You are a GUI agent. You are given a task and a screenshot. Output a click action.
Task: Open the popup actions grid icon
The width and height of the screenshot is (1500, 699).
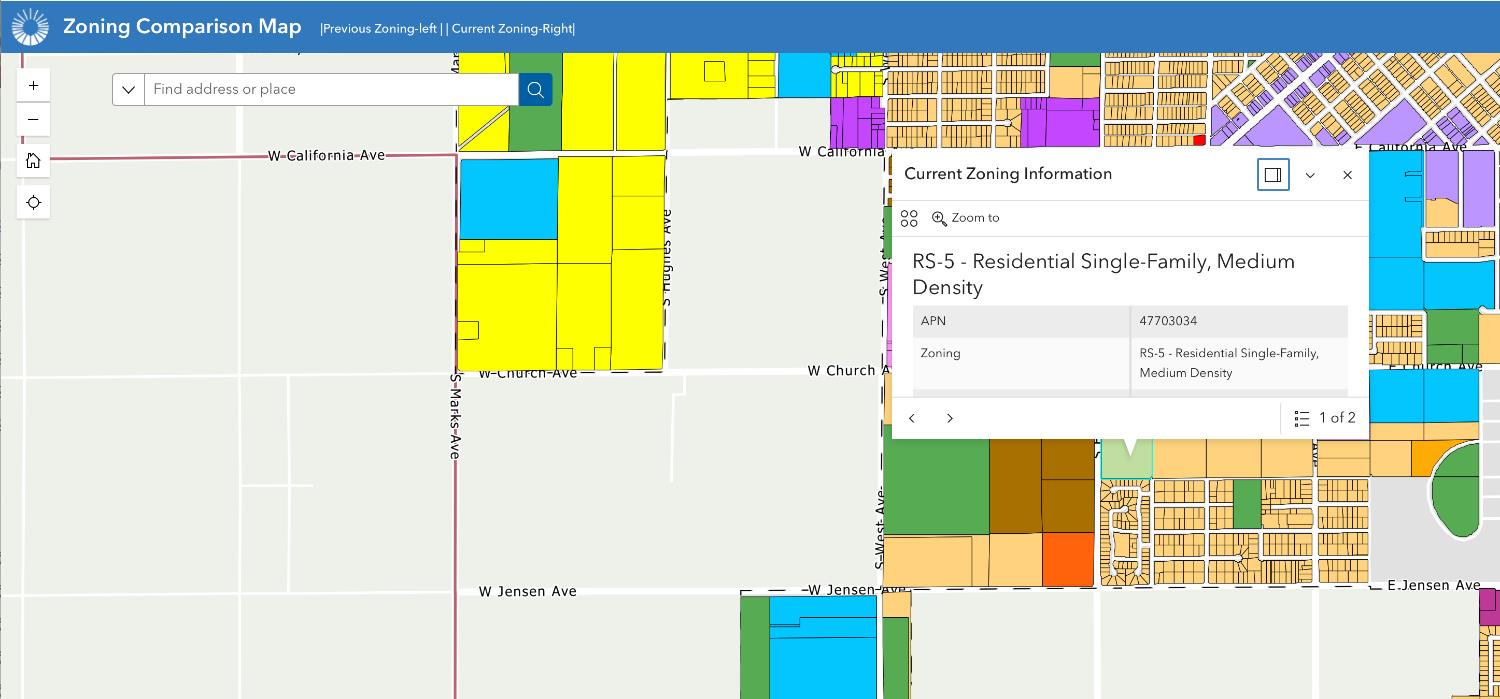909,218
